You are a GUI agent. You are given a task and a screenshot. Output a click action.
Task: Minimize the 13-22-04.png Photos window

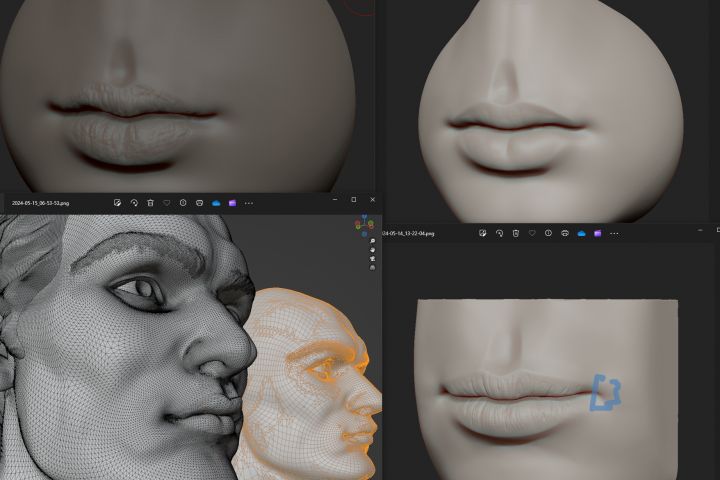[x=700, y=230]
